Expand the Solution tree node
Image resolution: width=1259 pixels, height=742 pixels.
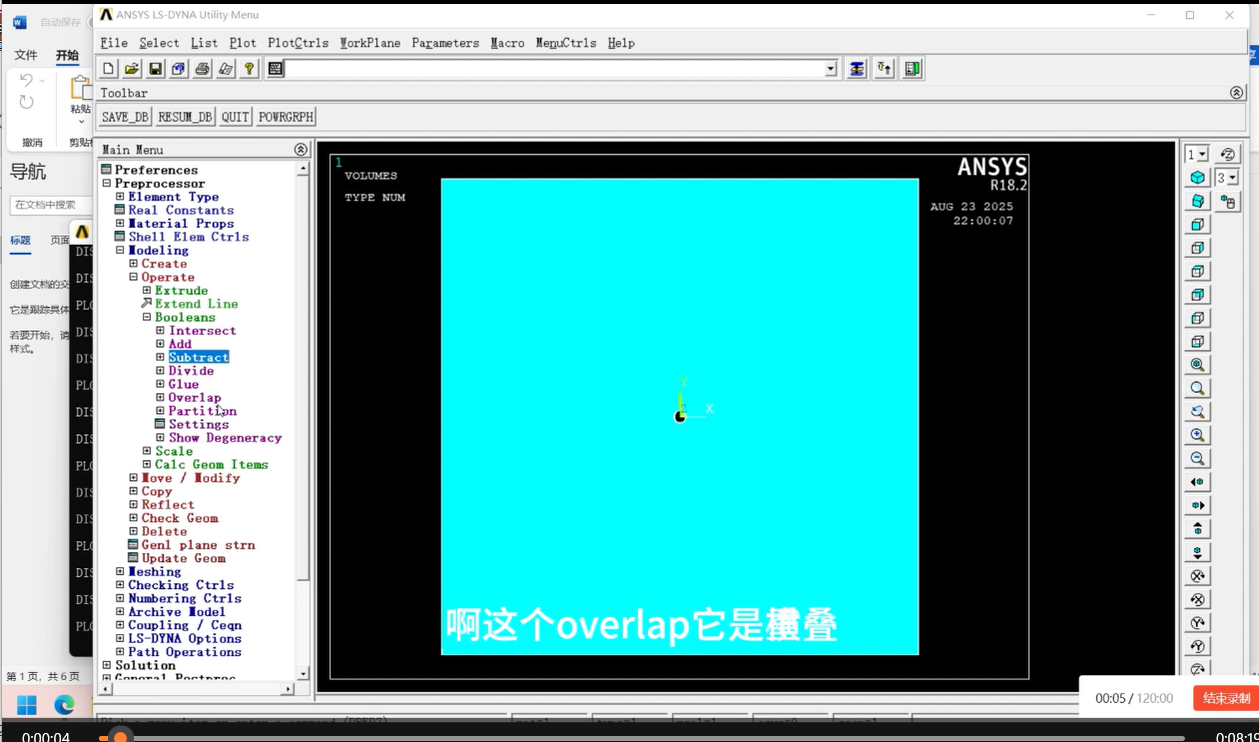(107, 666)
